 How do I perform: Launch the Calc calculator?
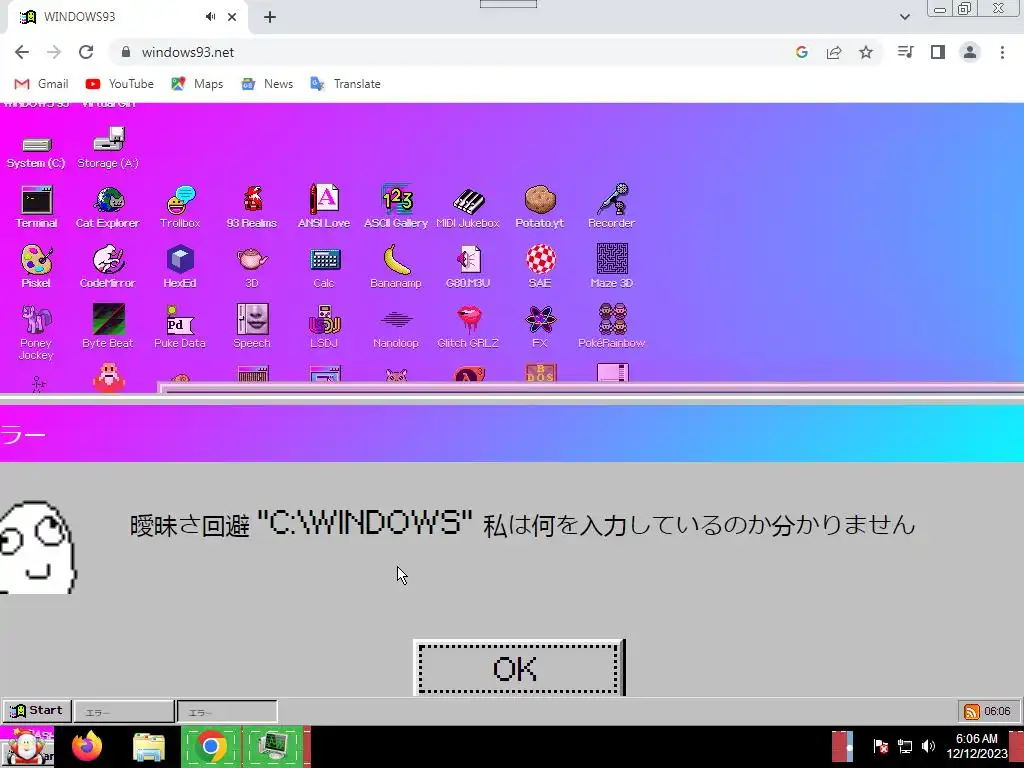coord(324,266)
